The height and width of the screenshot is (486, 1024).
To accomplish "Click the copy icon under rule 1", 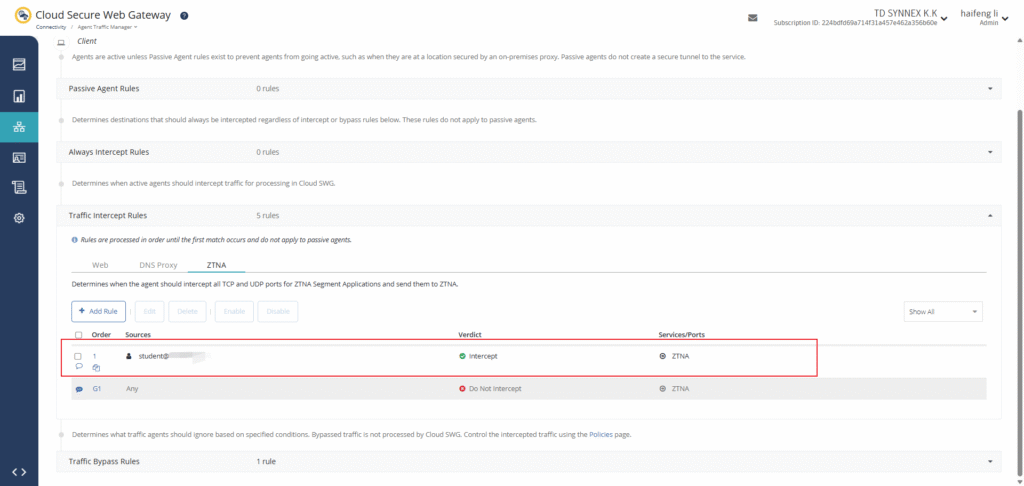I will click(96, 368).
